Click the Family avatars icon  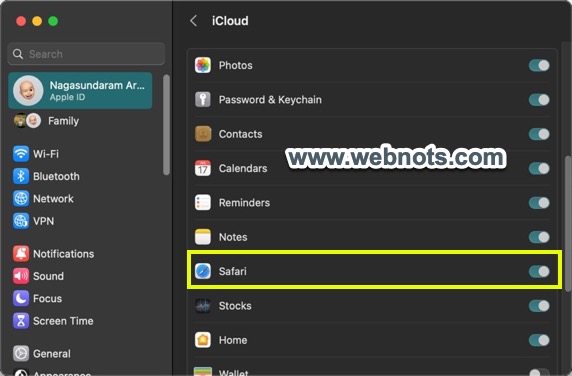(27, 121)
